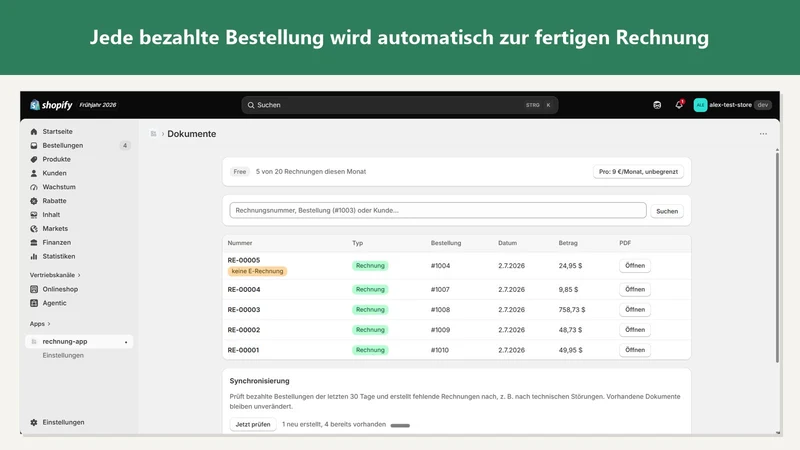Open PDF for invoice RE-00005

click(635, 265)
